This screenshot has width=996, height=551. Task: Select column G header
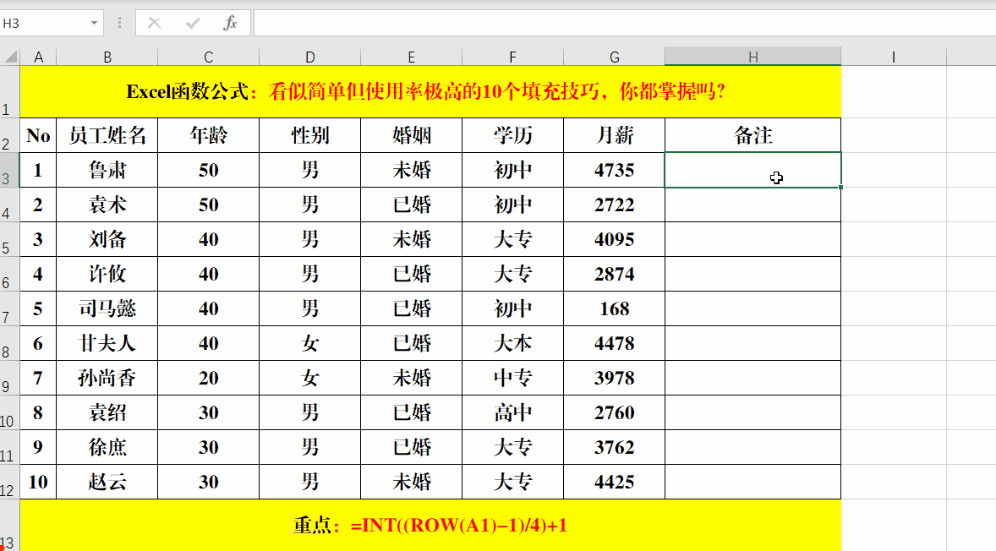(x=614, y=57)
